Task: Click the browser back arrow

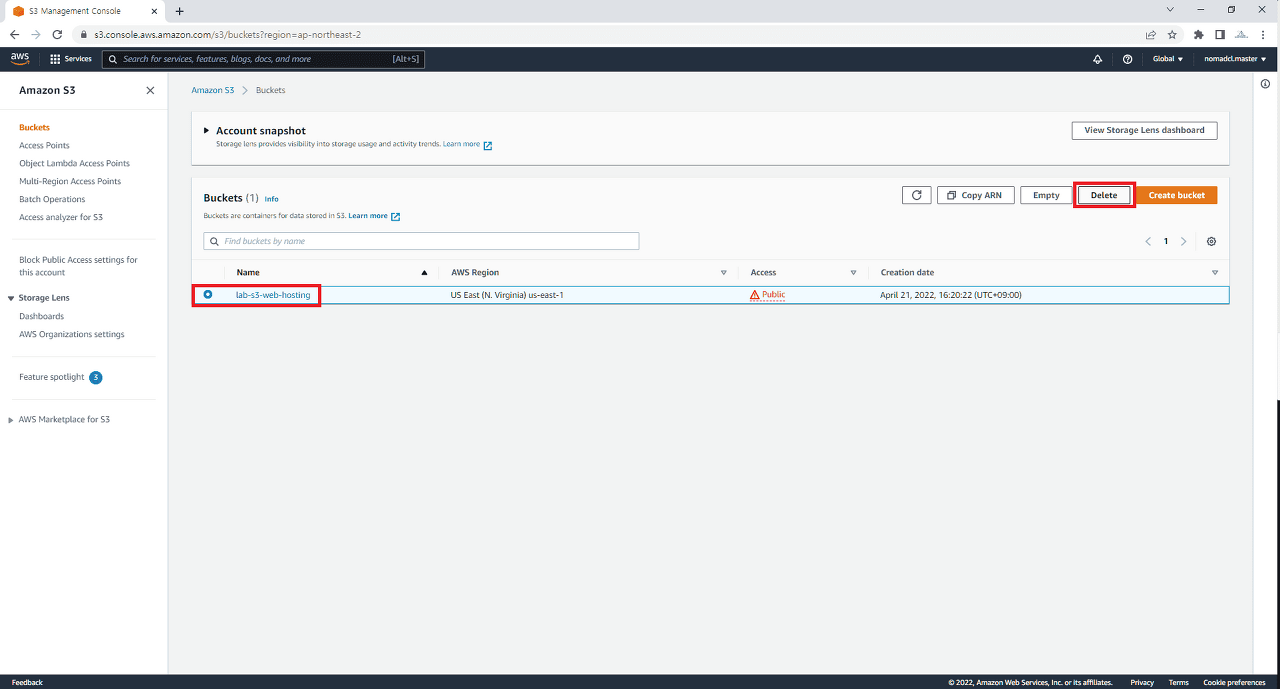Action: [x=14, y=34]
